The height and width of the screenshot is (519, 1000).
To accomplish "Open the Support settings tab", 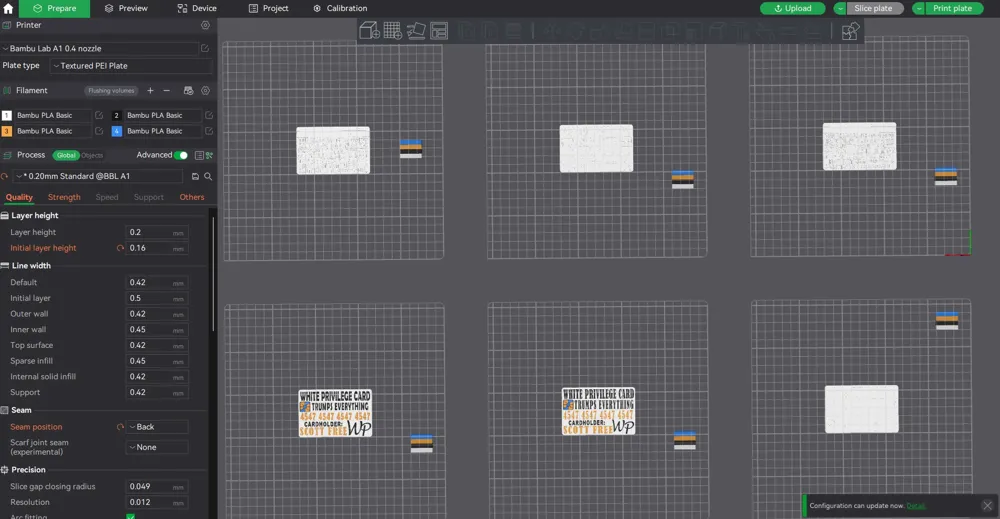I will pos(149,197).
